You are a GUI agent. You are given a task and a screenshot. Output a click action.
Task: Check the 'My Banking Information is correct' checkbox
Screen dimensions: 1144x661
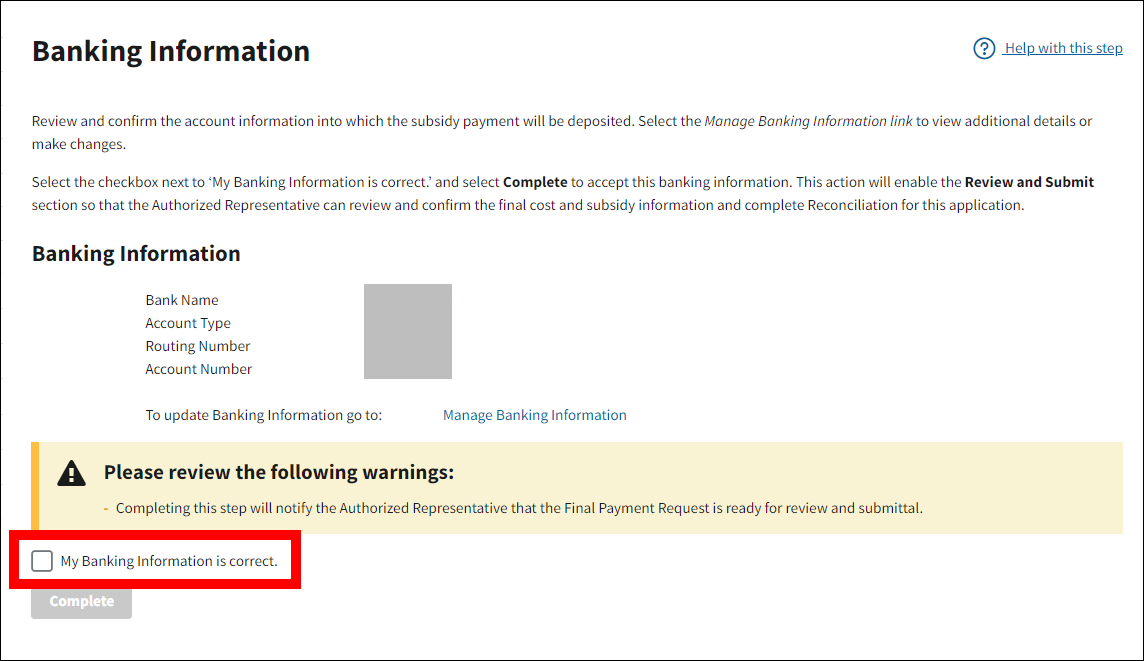point(42,561)
